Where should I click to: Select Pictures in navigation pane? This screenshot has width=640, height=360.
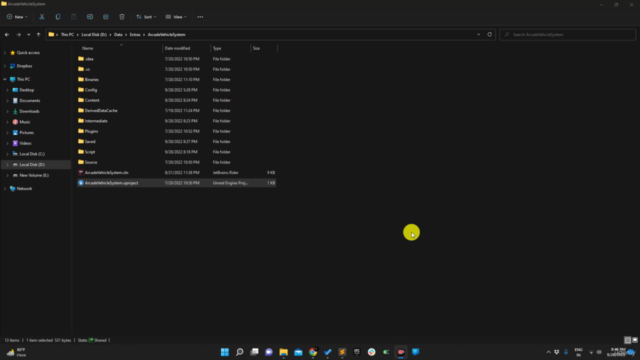point(26,132)
